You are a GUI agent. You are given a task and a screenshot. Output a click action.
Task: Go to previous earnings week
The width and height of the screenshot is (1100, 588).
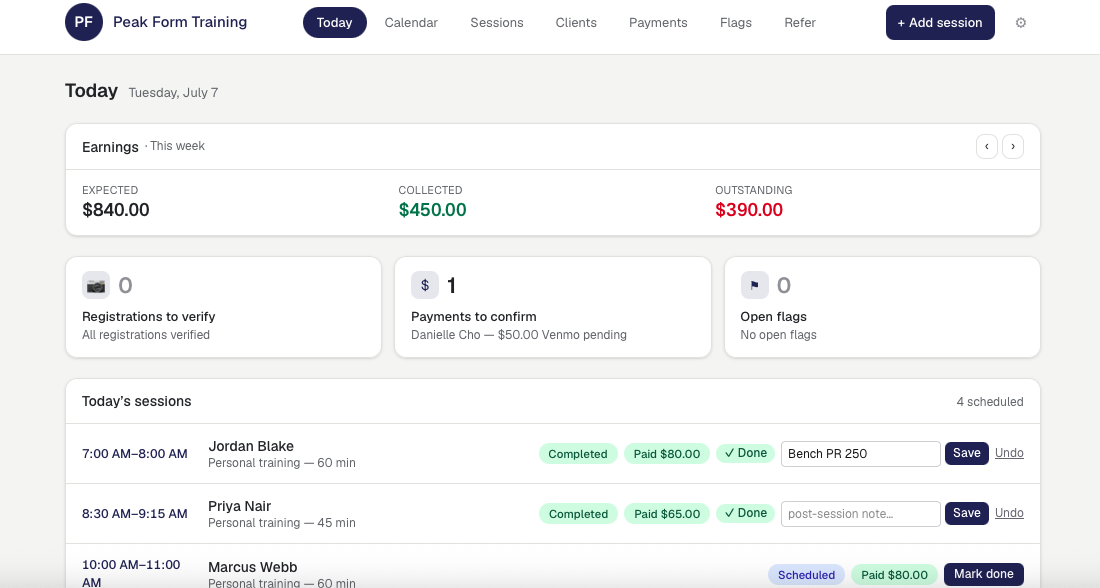987,147
